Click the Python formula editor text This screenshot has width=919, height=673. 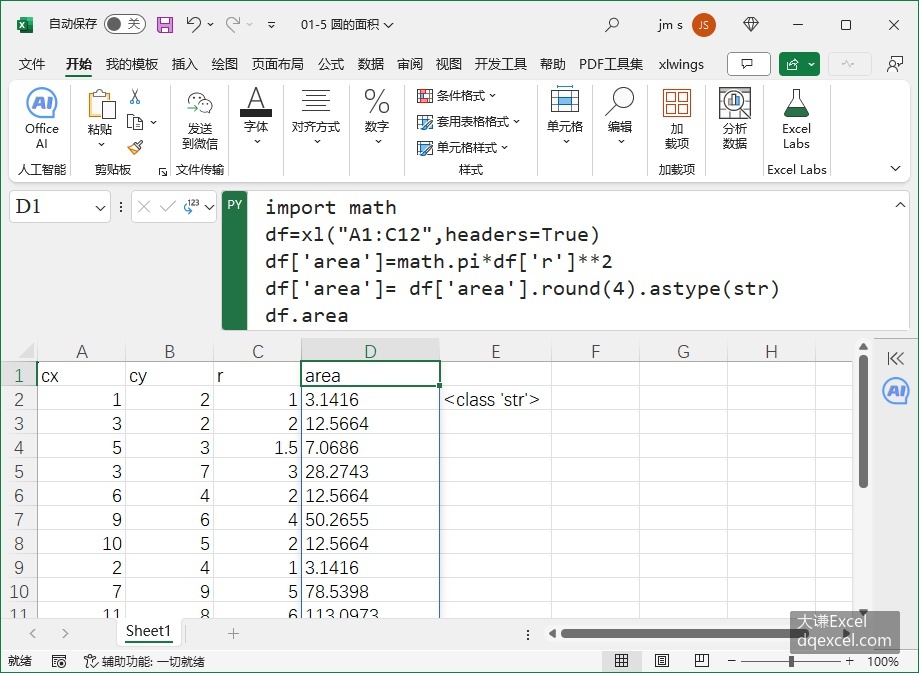click(x=522, y=261)
